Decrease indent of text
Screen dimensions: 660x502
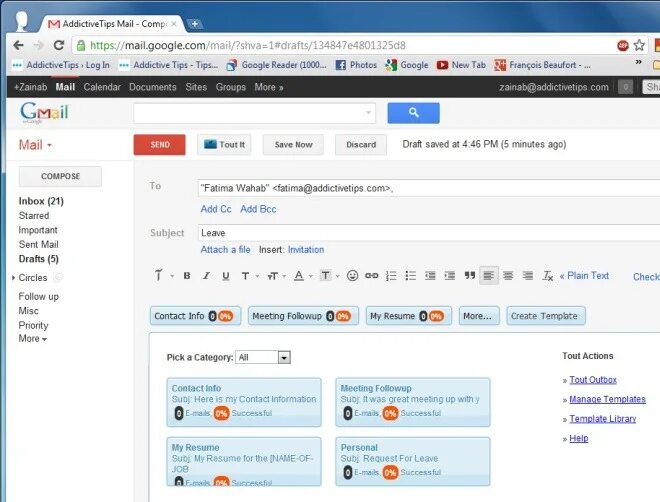click(430, 276)
